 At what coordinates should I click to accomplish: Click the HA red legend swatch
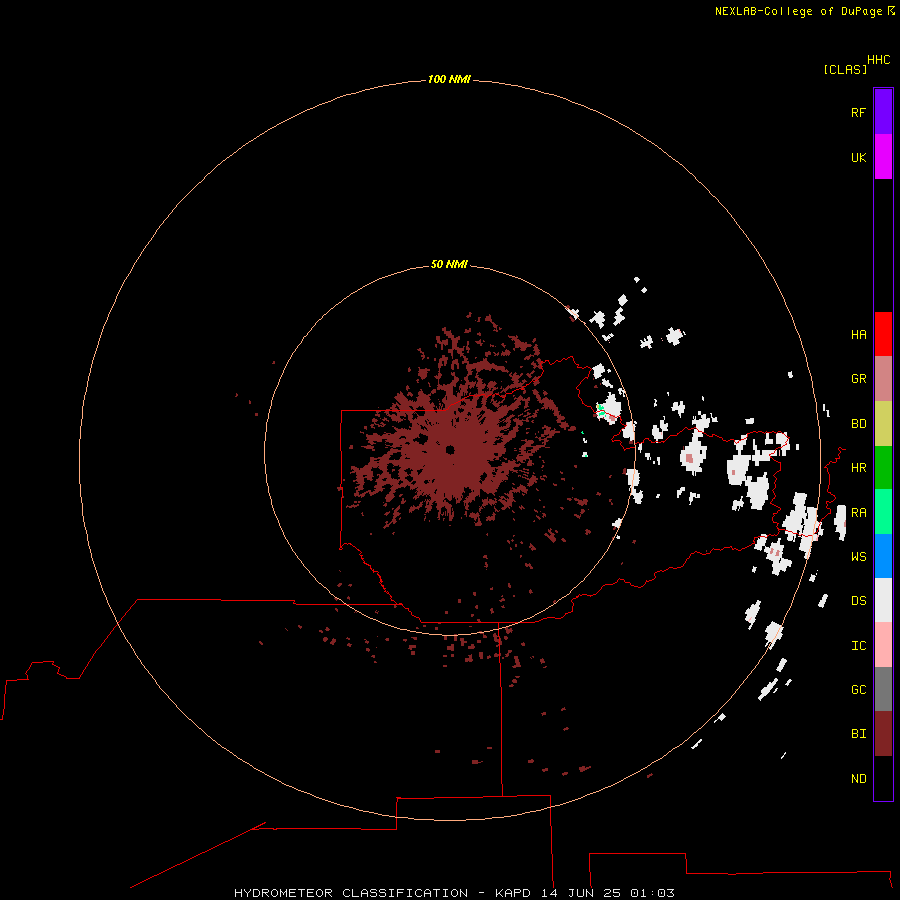883,334
